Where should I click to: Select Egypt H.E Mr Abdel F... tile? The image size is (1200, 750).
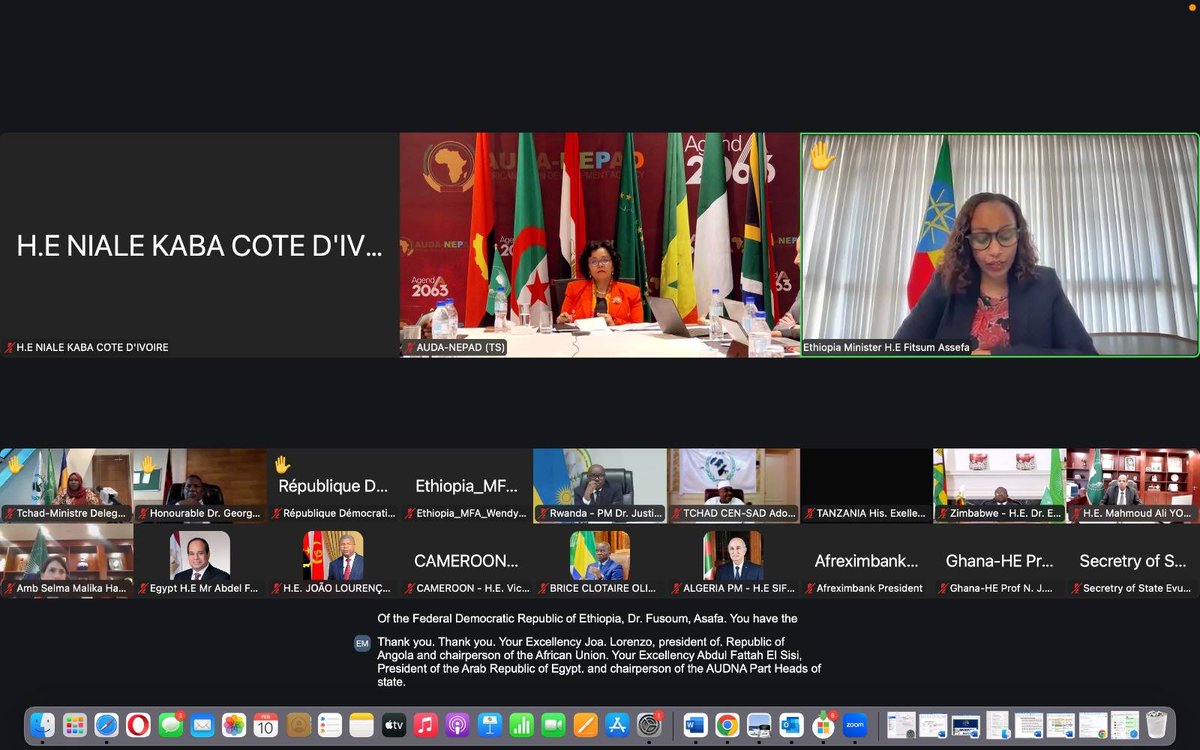pos(200,561)
